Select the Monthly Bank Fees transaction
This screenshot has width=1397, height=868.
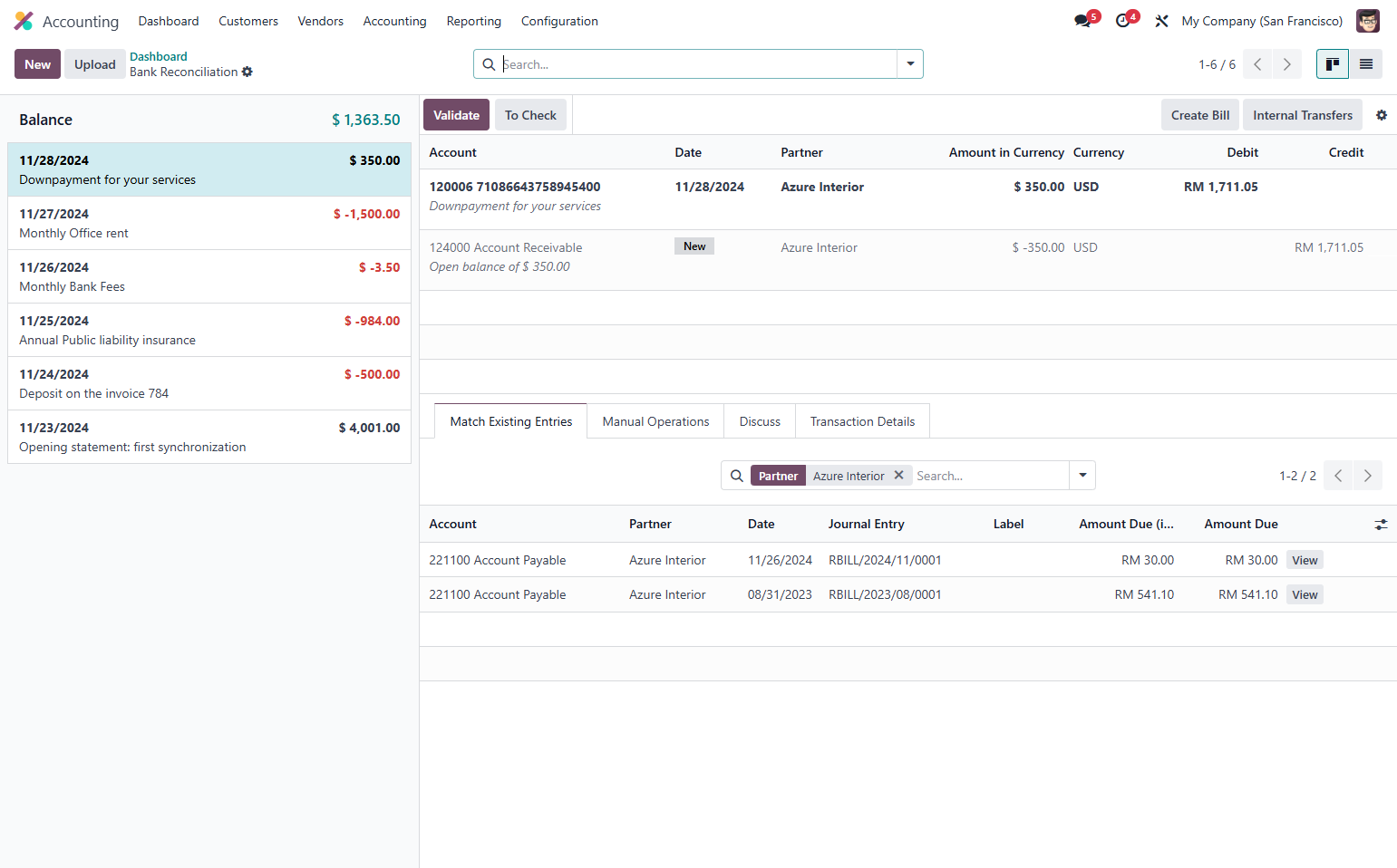point(209,276)
